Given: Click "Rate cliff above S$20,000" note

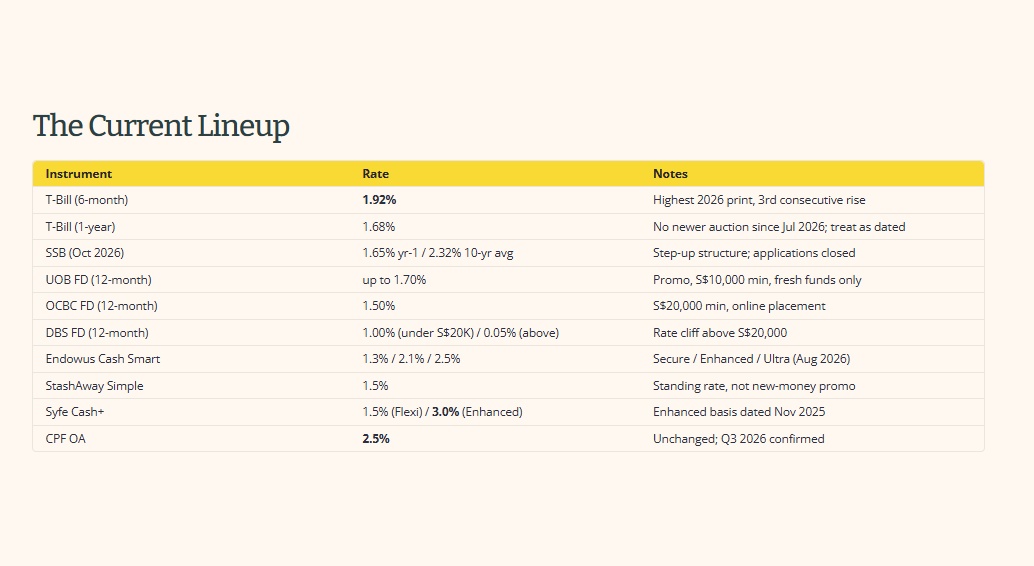Looking at the screenshot, I should 720,333.
